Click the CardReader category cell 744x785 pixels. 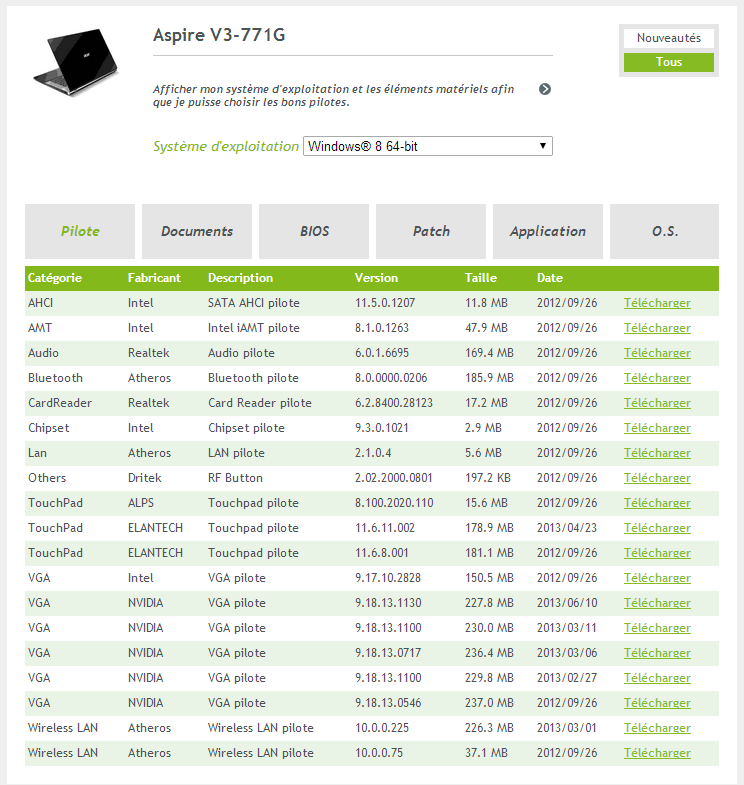click(60, 403)
